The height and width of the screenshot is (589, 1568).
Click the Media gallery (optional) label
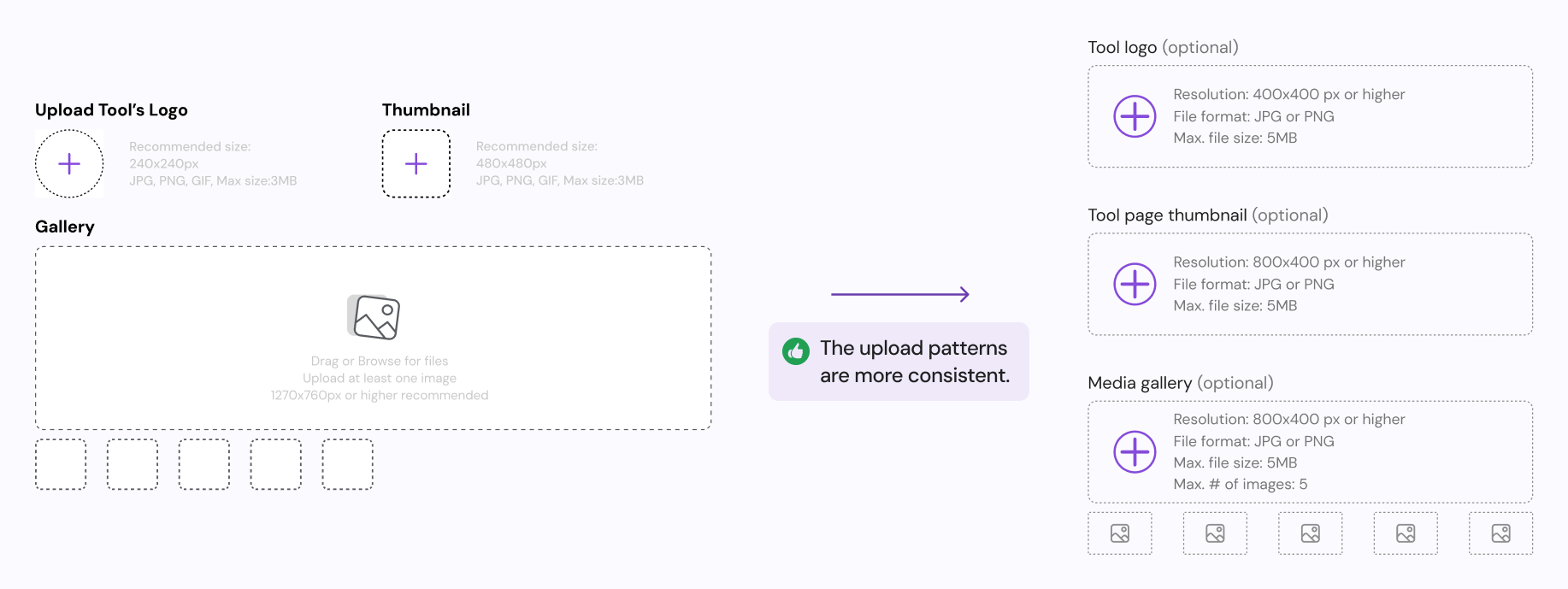point(1181,383)
